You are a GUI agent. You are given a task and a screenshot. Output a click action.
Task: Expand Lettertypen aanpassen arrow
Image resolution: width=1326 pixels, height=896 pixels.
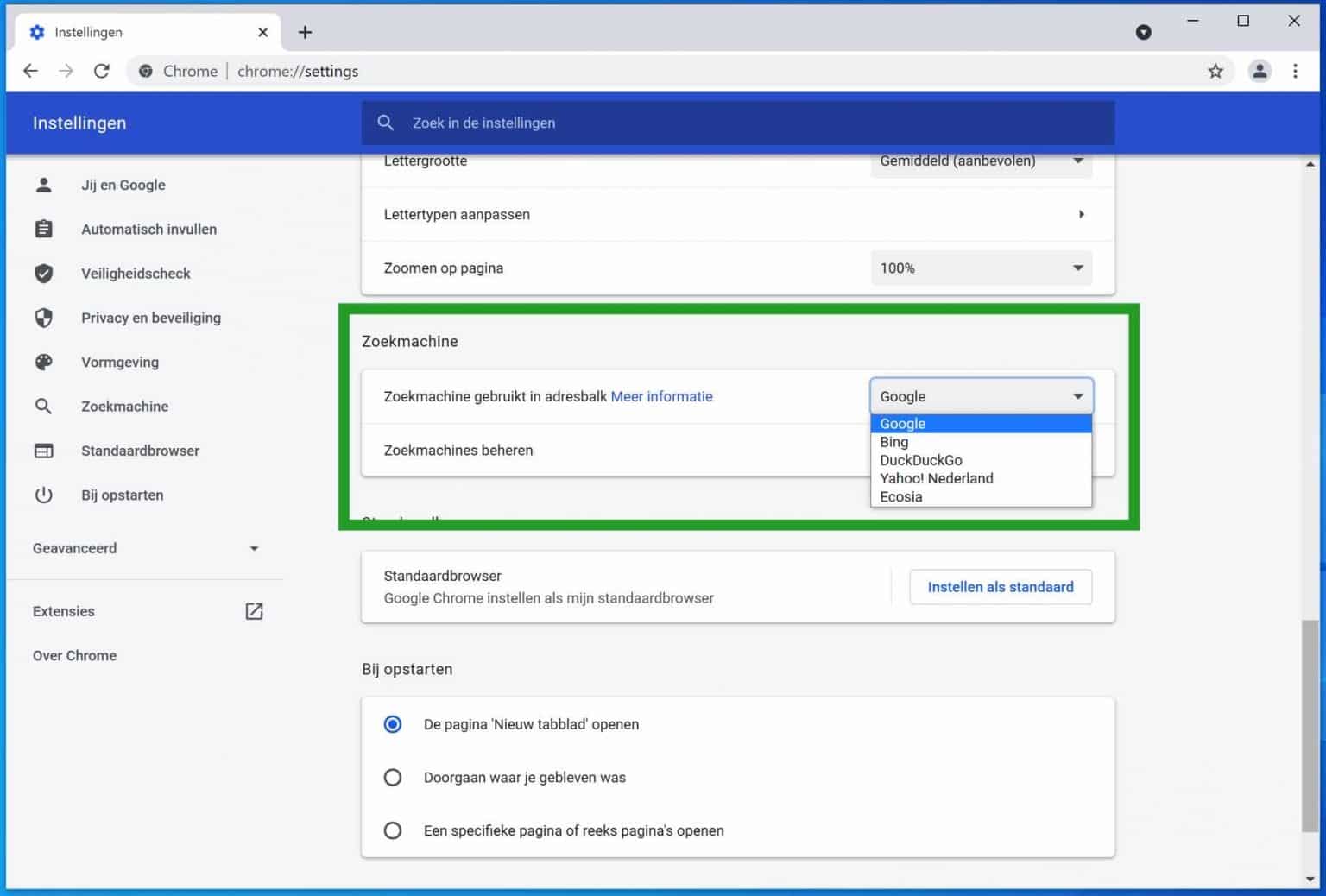[1081, 214]
